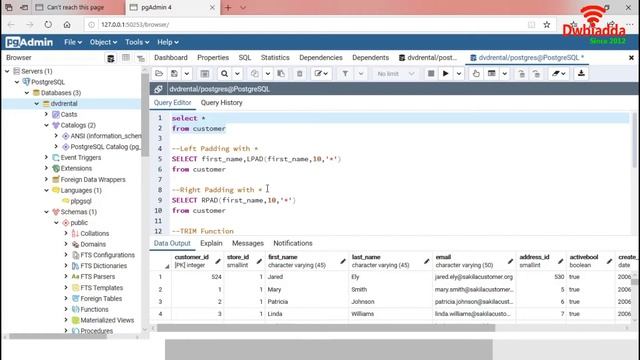This screenshot has width=640, height=360.
Task: Collapse the Schemas (1) node
Action: pos(47,212)
